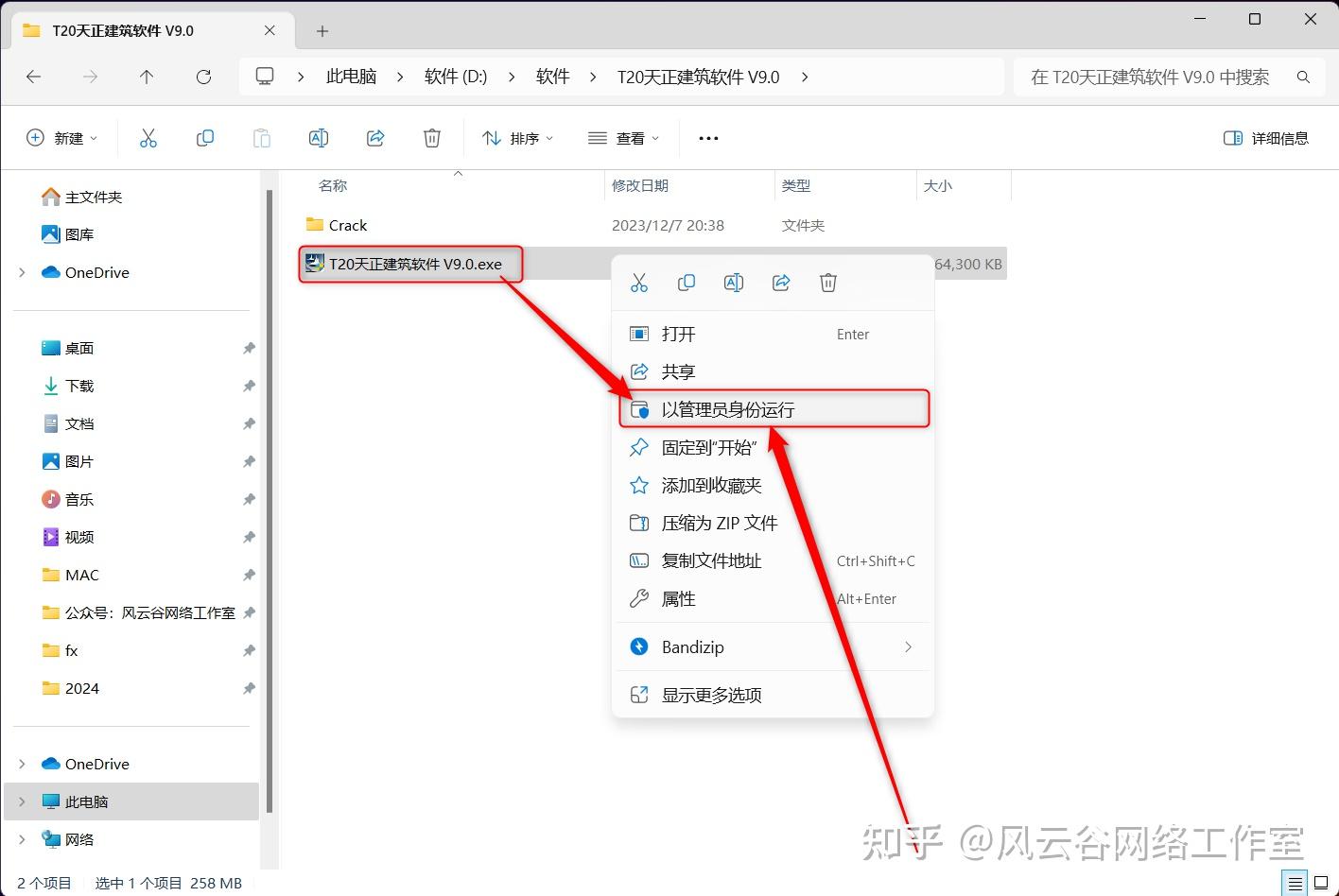1339x896 pixels.
Task: Expand the 网络 tree node
Action: tap(22, 839)
